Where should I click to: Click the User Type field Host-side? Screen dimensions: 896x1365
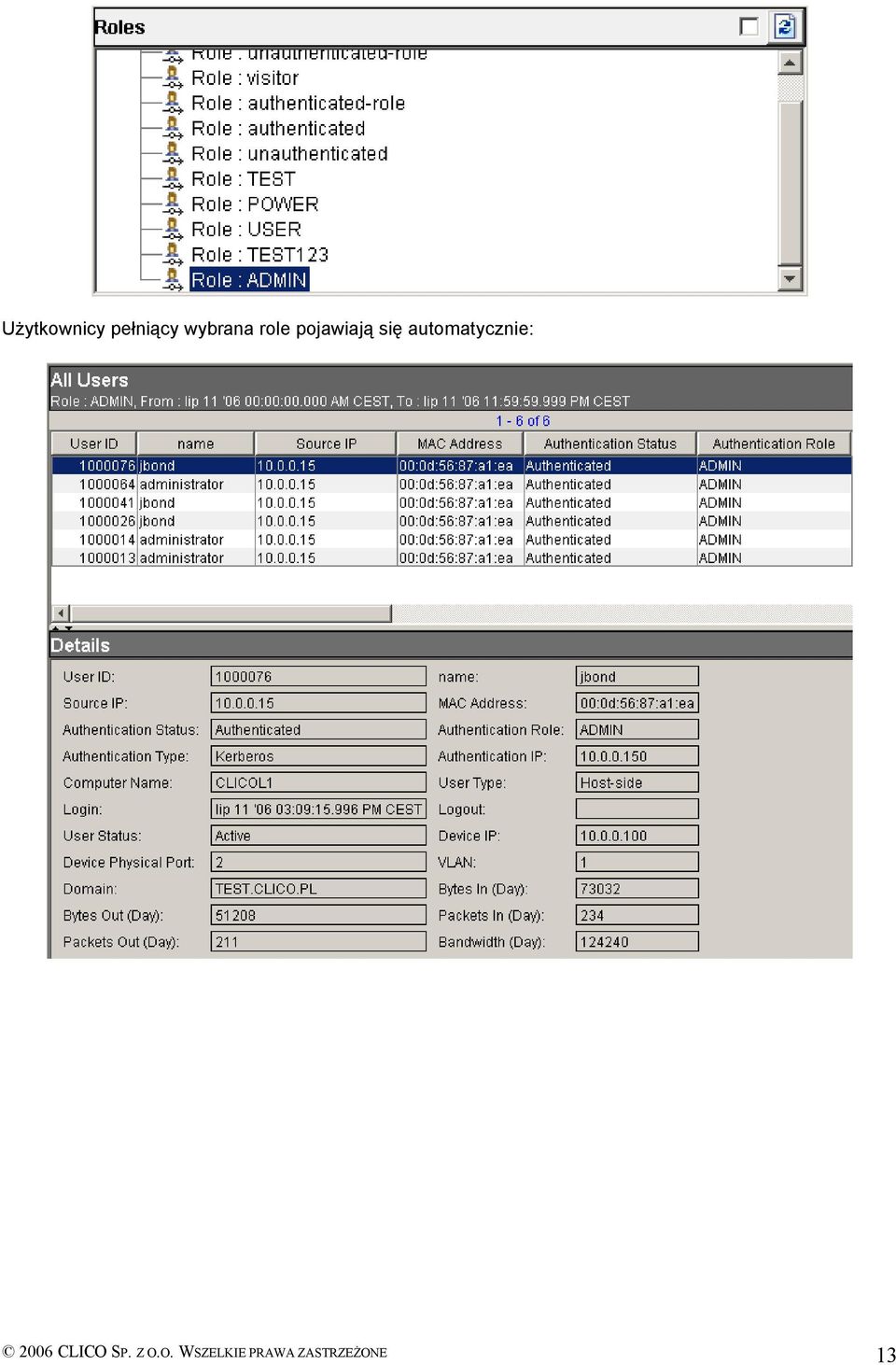click(637, 782)
